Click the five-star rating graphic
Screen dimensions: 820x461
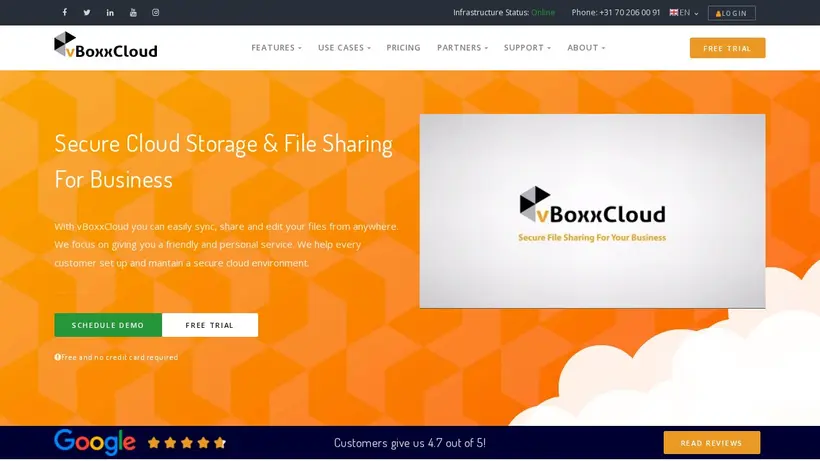pyautogui.click(x=187, y=443)
